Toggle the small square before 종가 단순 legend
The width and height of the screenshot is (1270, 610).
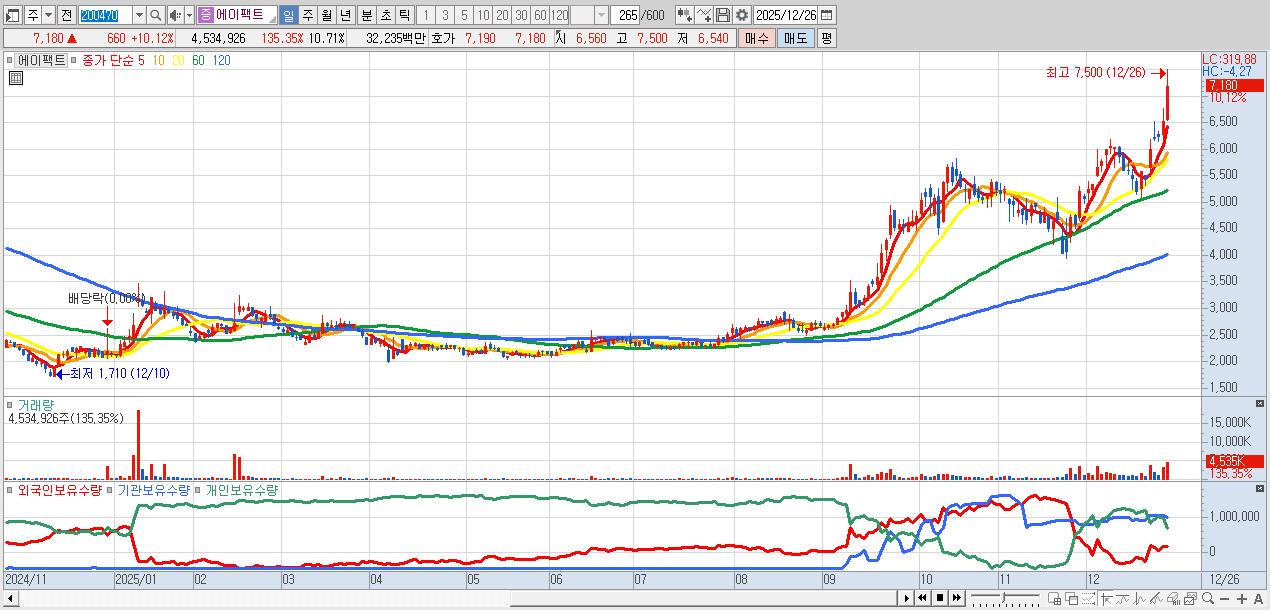[73, 60]
